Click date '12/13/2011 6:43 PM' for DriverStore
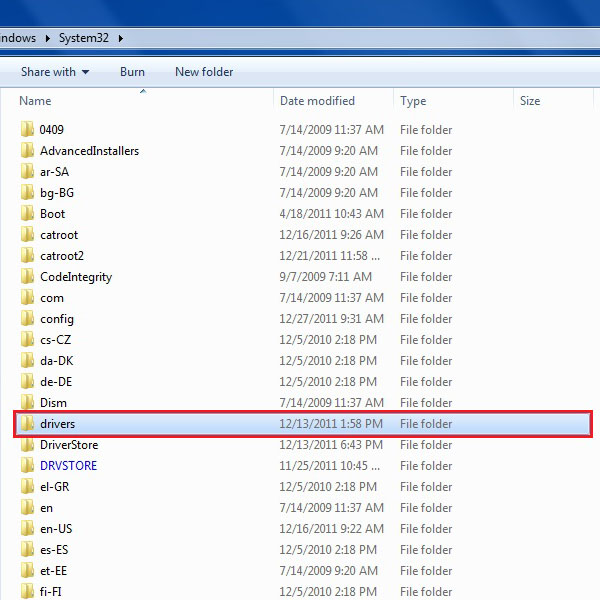This screenshot has height=600, width=600. (x=331, y=445)
